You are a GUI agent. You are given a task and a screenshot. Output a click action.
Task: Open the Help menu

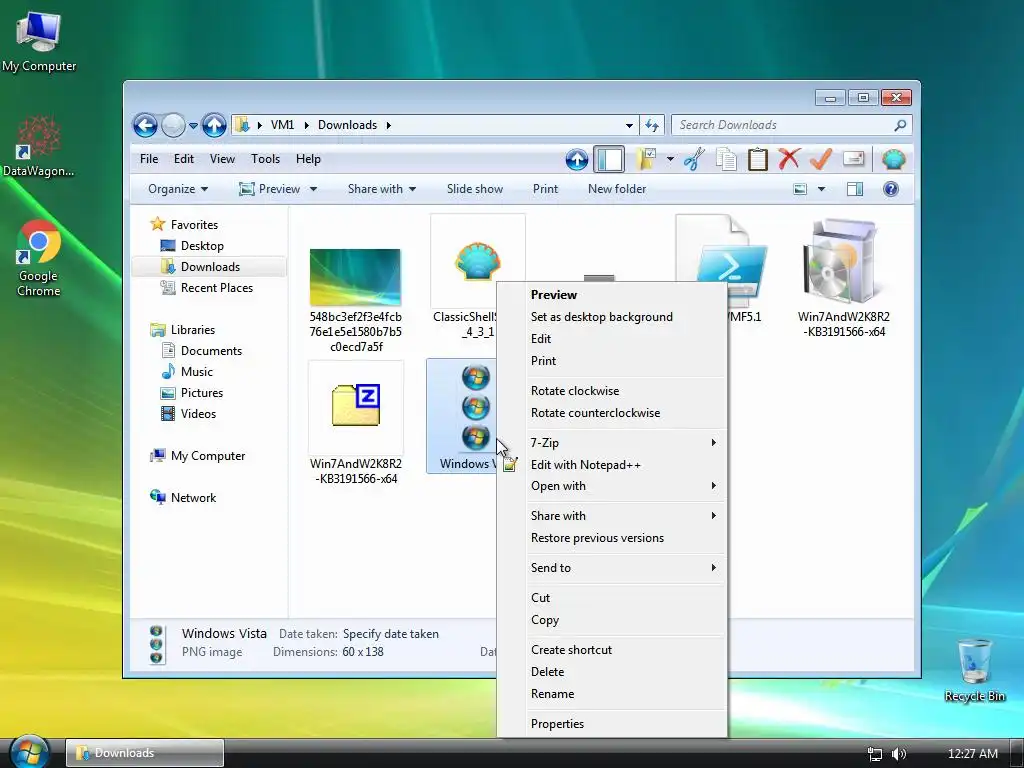[308, 159]
